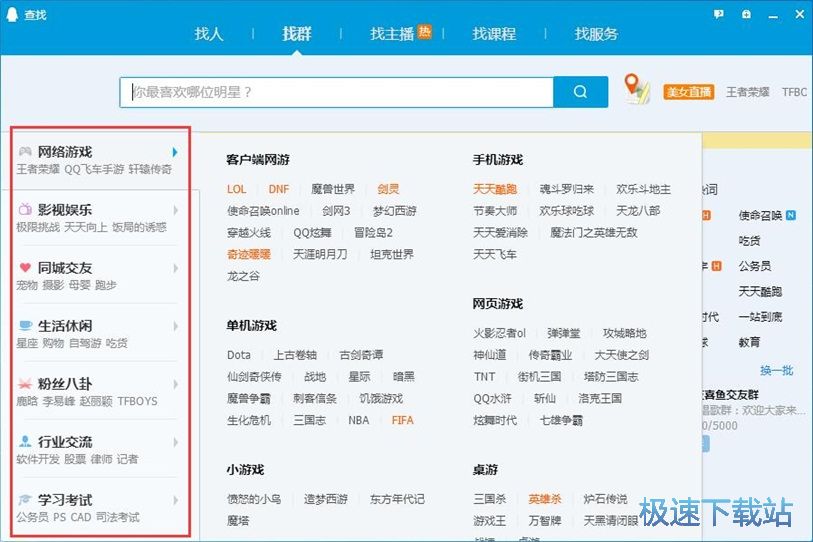The width and height of the screenshot is (813, 542).
Task: Expand the 生活休闲 category arrow
Action: (175, 326)
